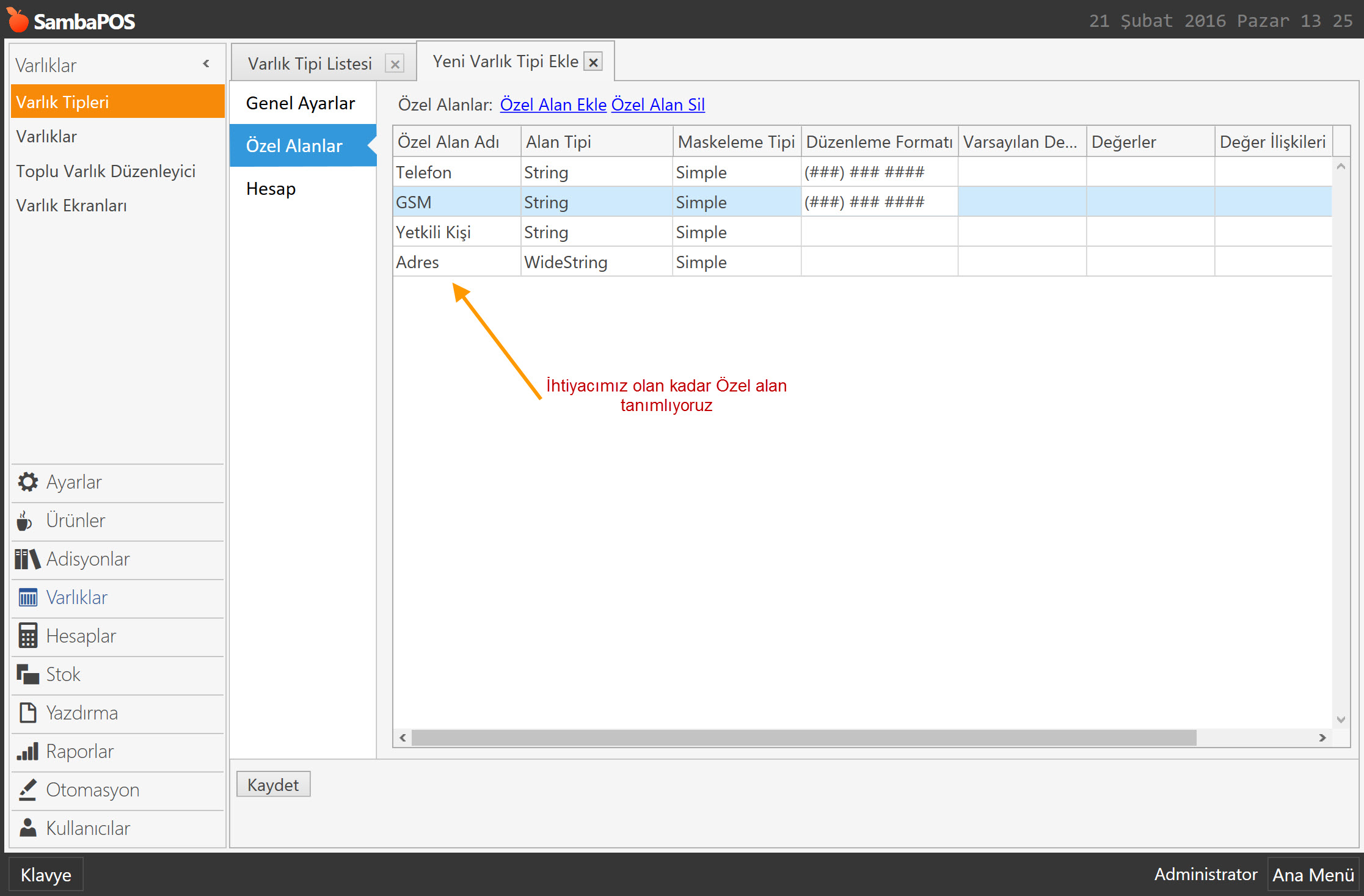Click the Adisyonlar books icon
The width and height of the screenshot is (1364, 896).
tap(27, 559)
